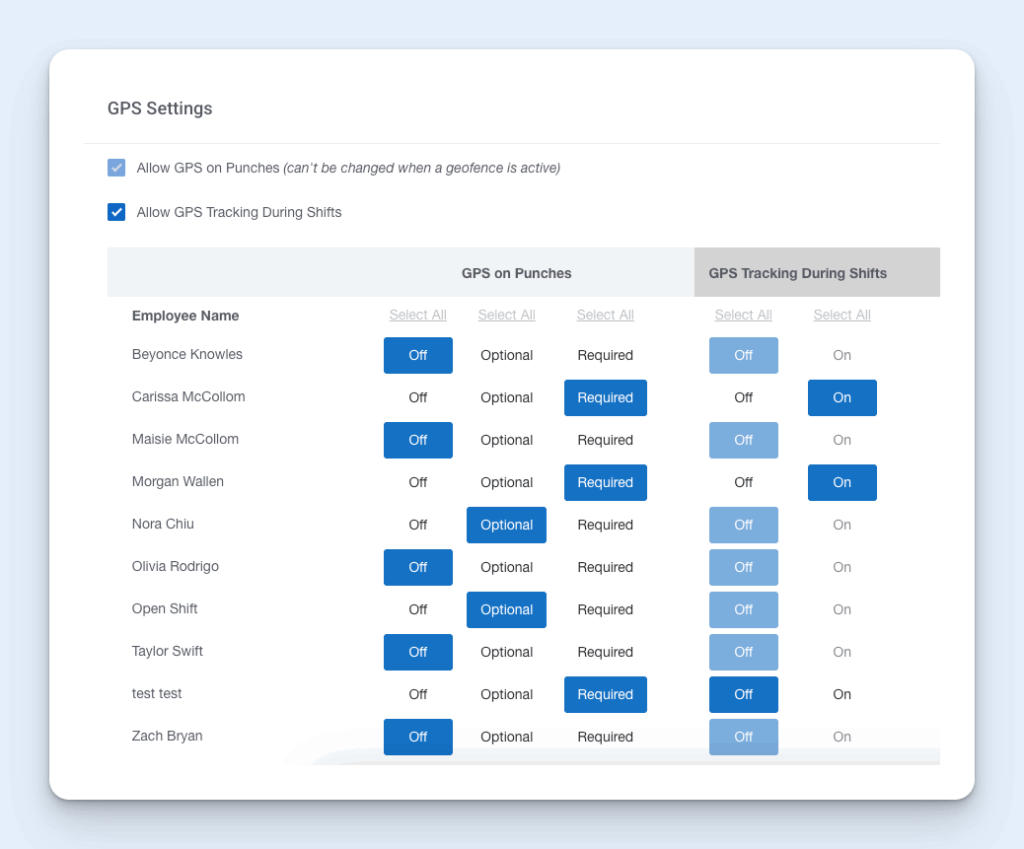Enable GPS tracking On for Taylor Swift
Image resolution: width=1024 pixels, height=849 pixels.
tap(841, 651)
